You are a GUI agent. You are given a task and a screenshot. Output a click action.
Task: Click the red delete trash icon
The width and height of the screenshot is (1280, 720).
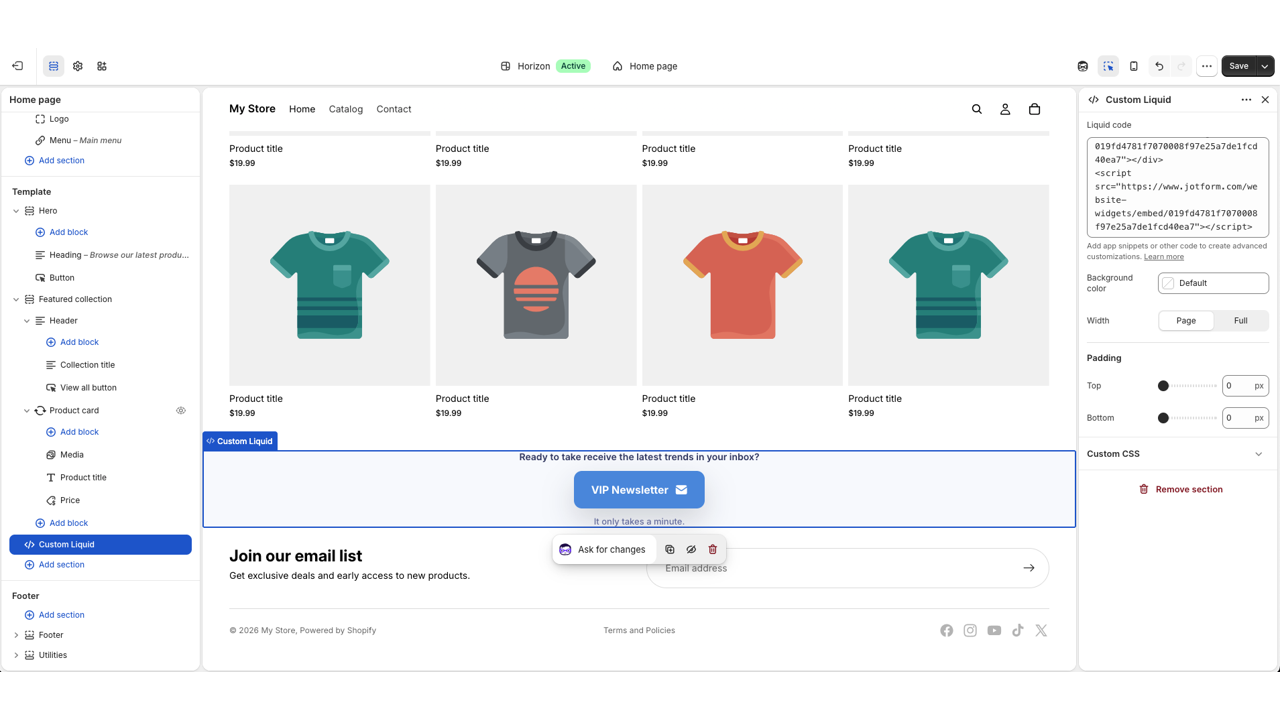click(713, 549)
